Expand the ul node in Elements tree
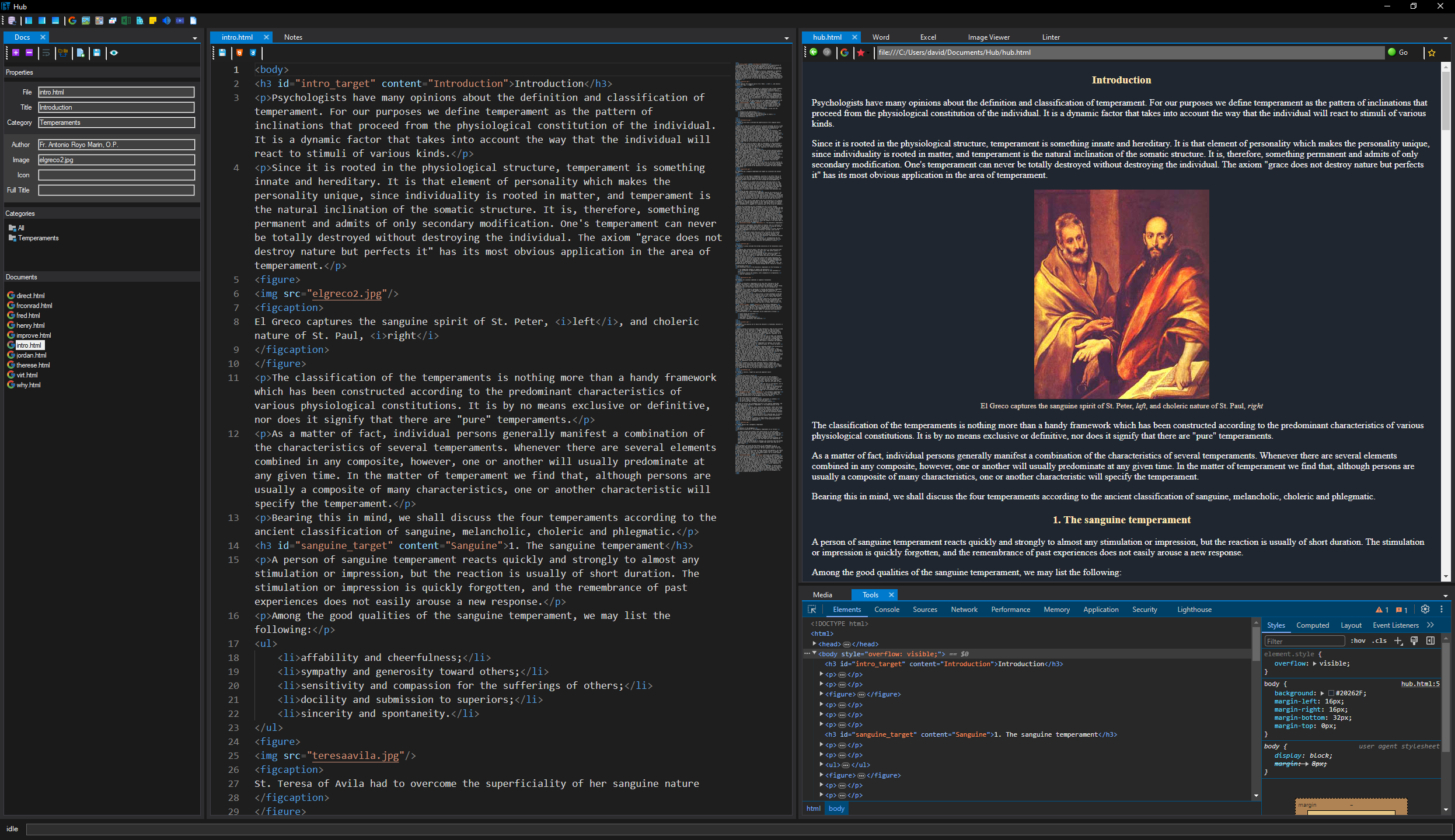The image size is (1455, 840). coord(821,765)
